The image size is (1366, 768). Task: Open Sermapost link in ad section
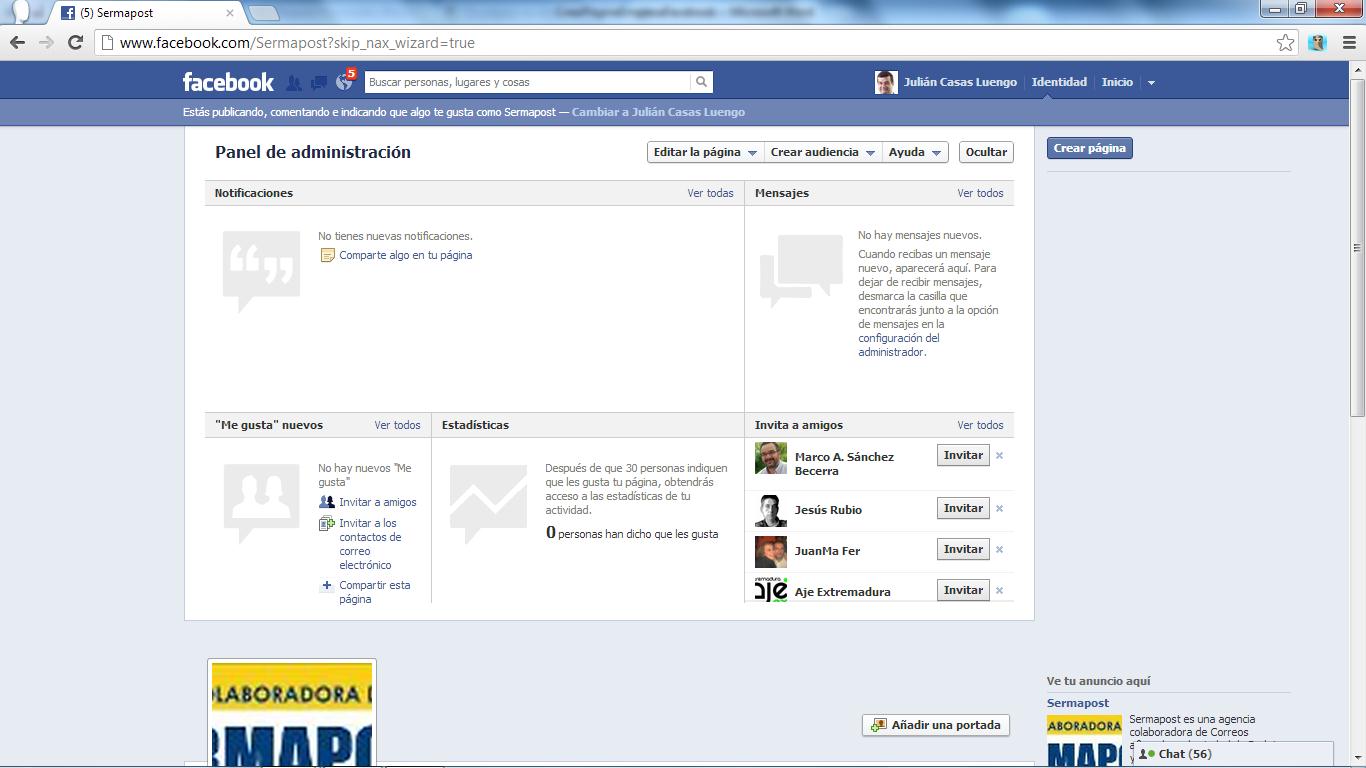pos(1077,703)
